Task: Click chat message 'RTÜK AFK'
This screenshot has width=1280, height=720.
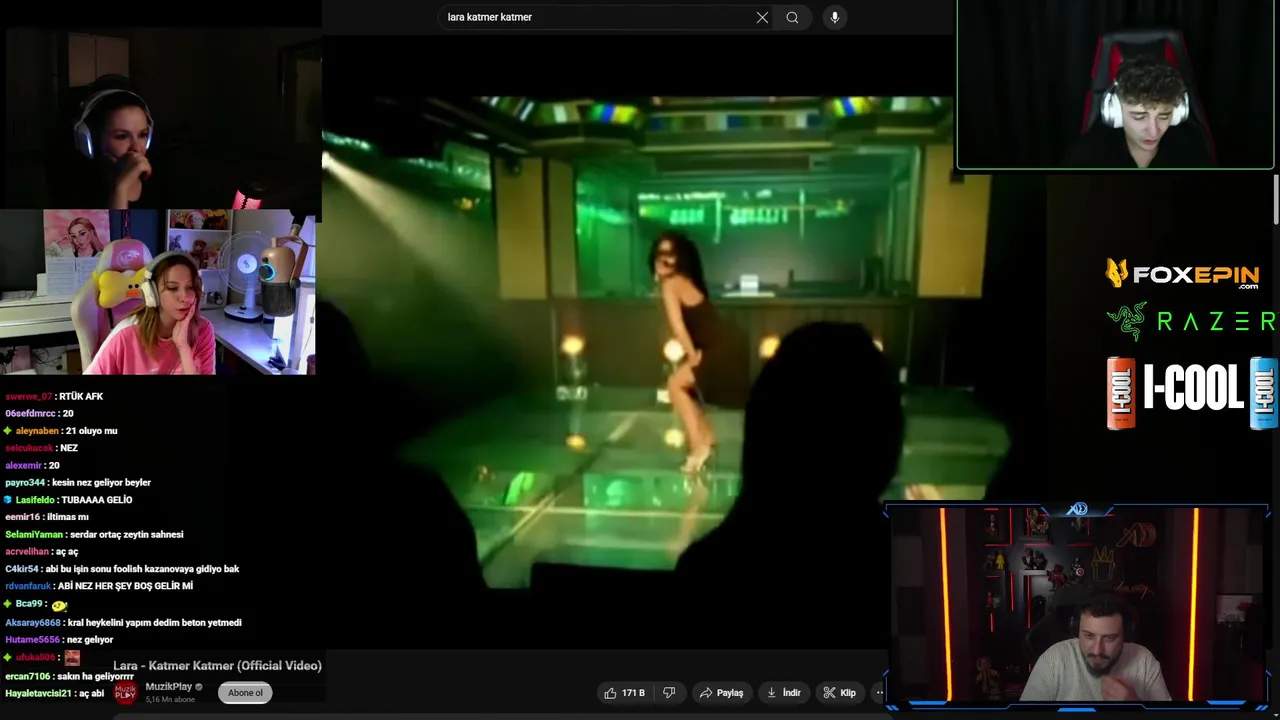Action: pos(79,396)
